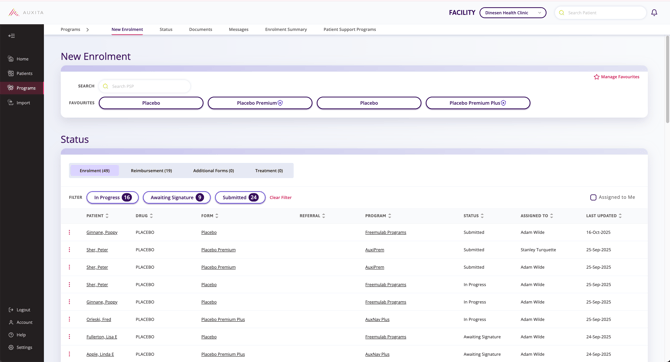Screen dimensions: 670x362
Task: Open the Messages tab
Action: 238,29
